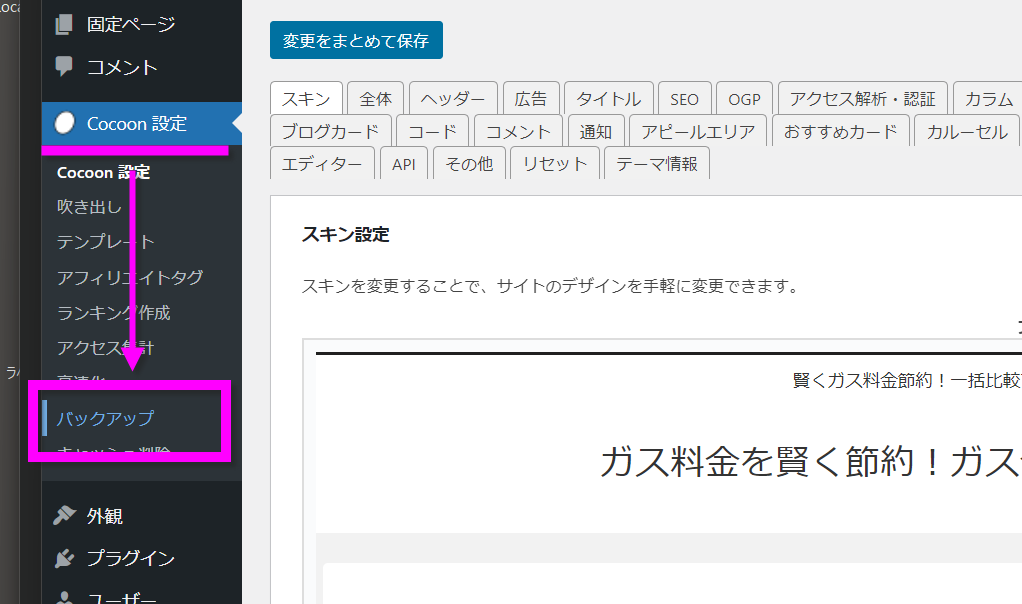Open the OGP tab

pyautogui.click(x=744, y=99)
